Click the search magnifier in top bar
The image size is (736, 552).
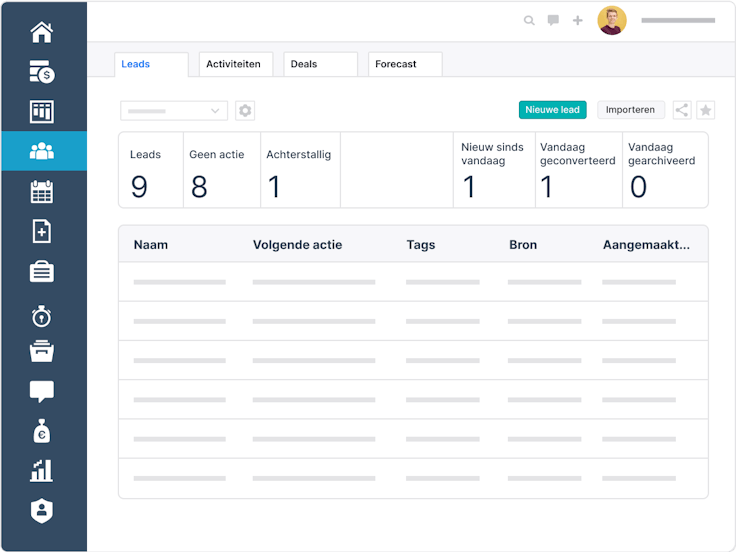click(x=529, y=20)
